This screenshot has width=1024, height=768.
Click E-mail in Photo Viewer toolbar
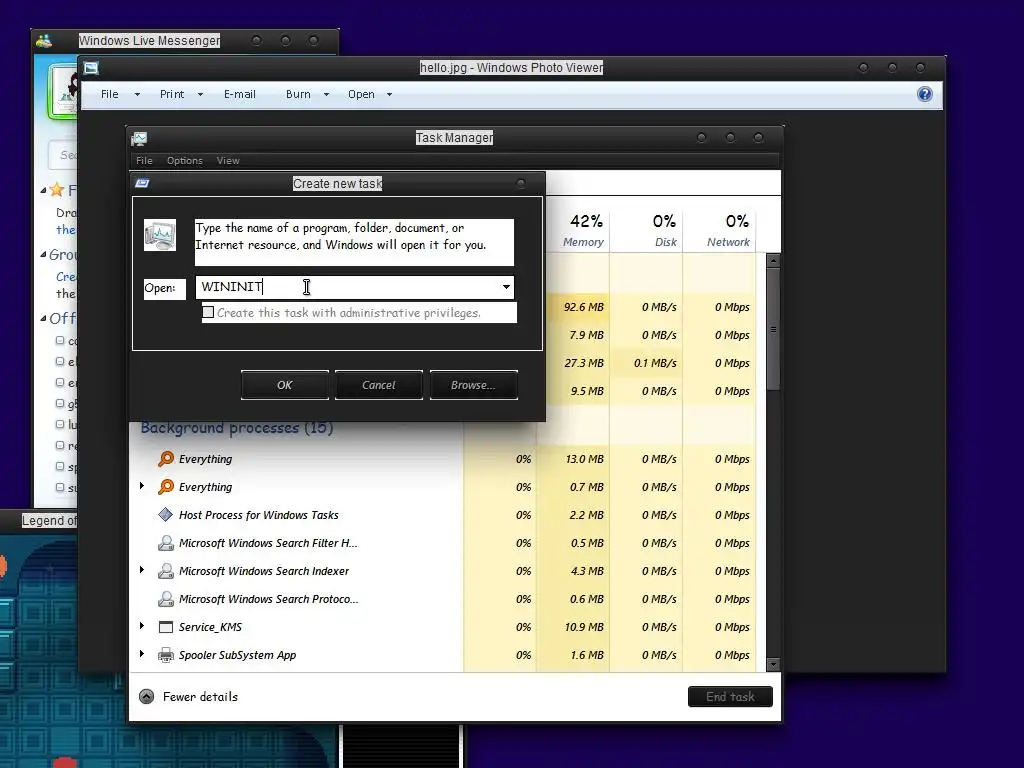[x=240, y=95]
